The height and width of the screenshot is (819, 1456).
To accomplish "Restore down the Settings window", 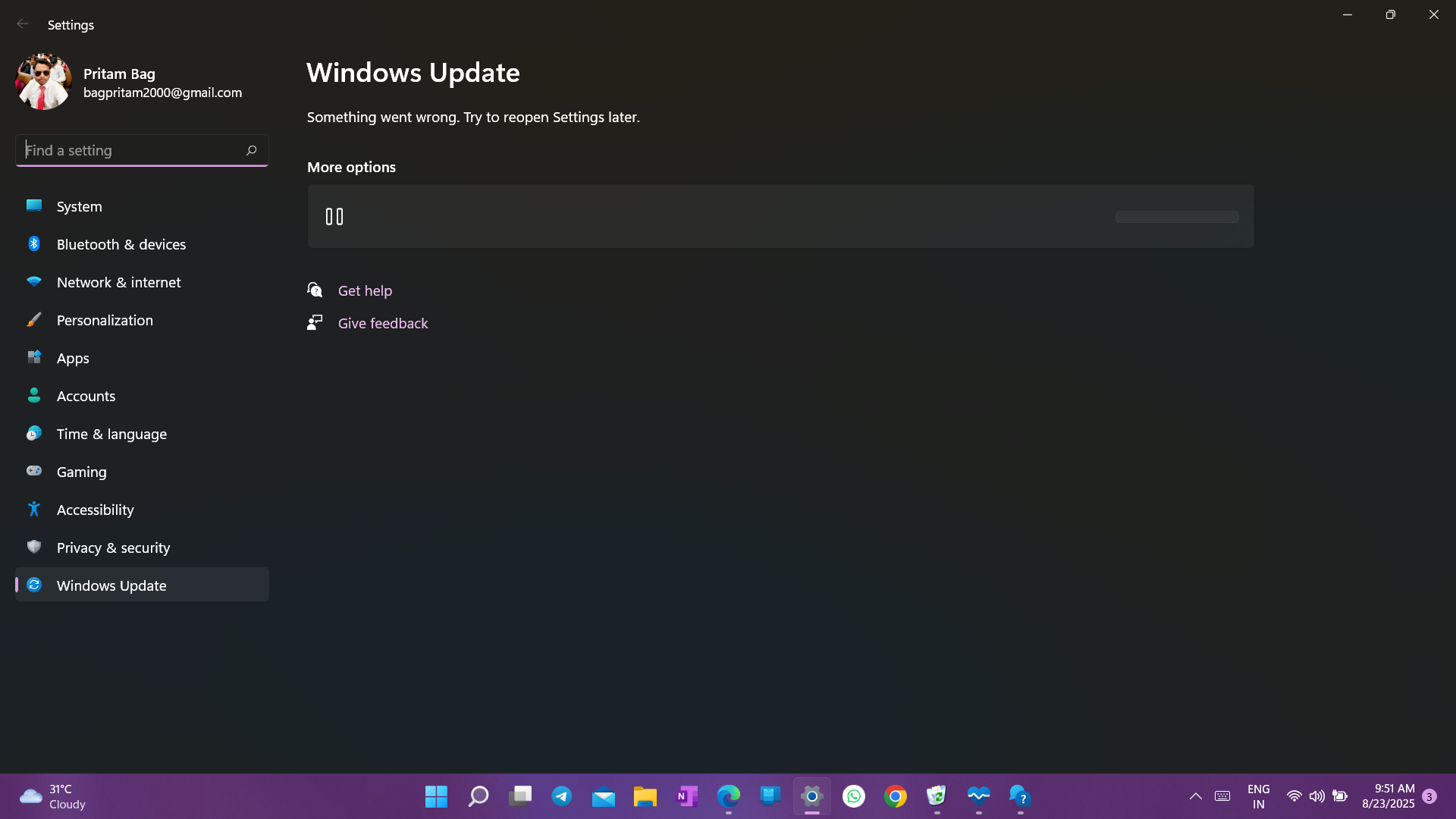I will (x=1390, y=14).
